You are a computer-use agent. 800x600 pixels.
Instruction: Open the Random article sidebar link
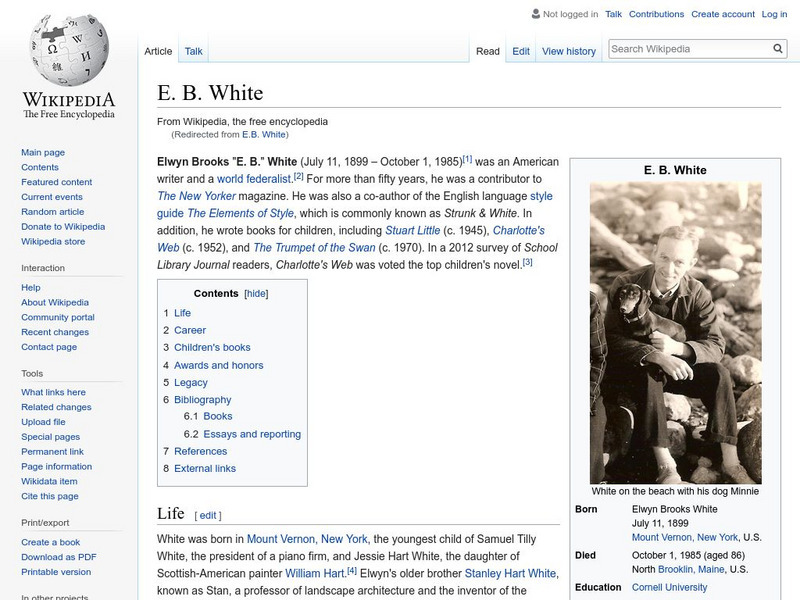(x=53, y=212)
